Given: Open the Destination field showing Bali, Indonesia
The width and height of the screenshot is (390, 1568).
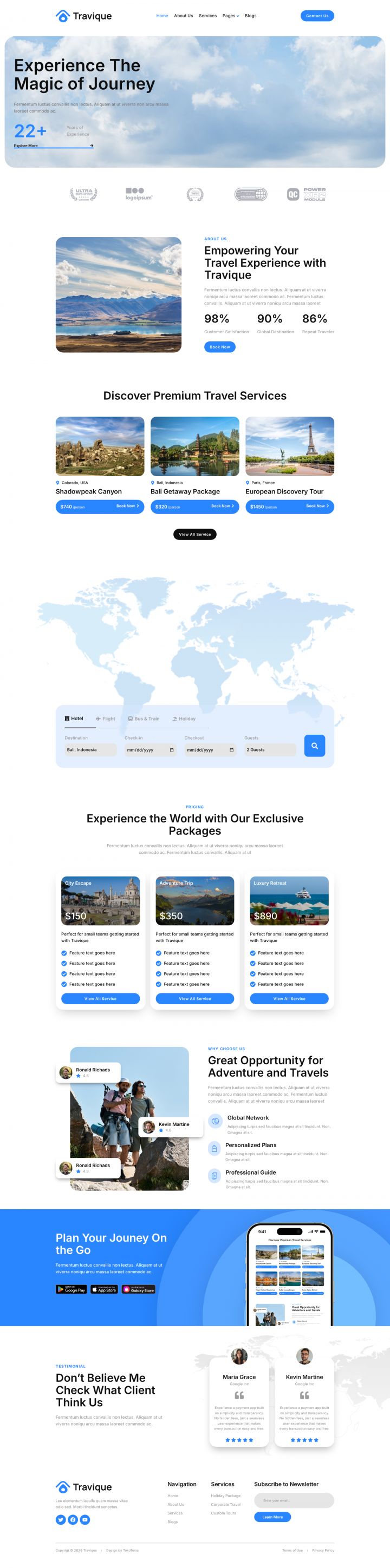Looking at the screenshot, I should click(x=90, y=750).
